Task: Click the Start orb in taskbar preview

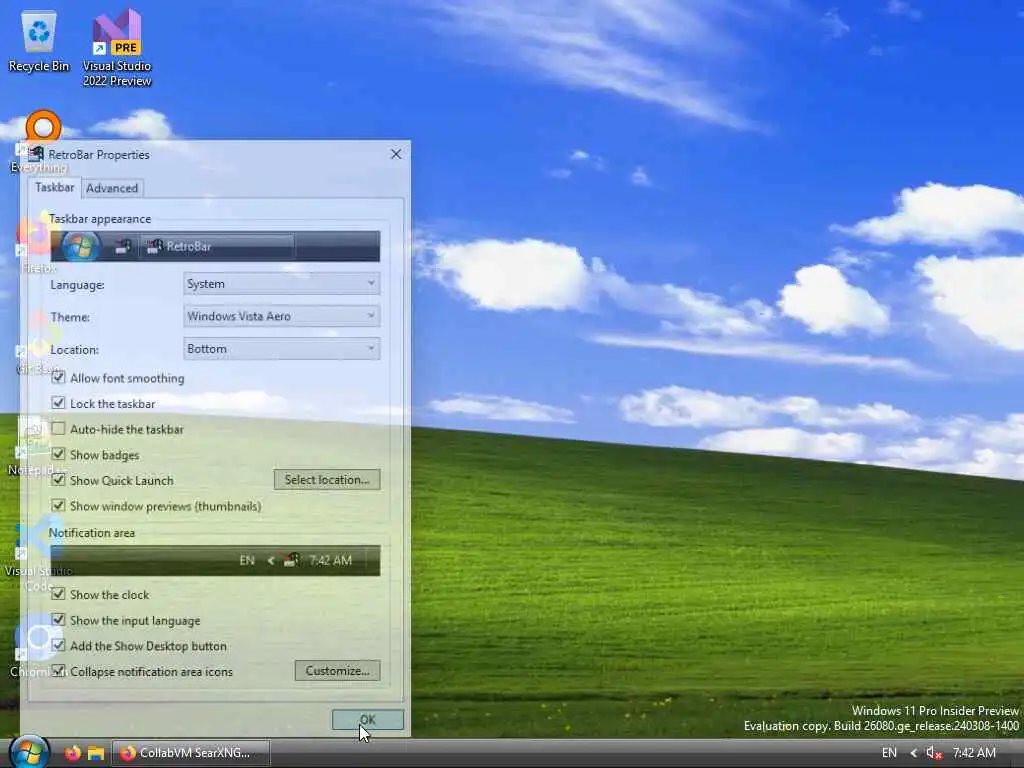Action: [x=80, y=246]
